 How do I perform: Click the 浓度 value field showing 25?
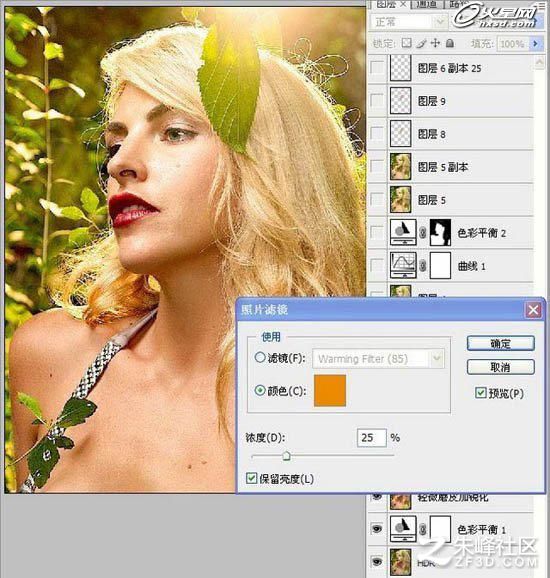pyautogui.click(x=372, y=438)
